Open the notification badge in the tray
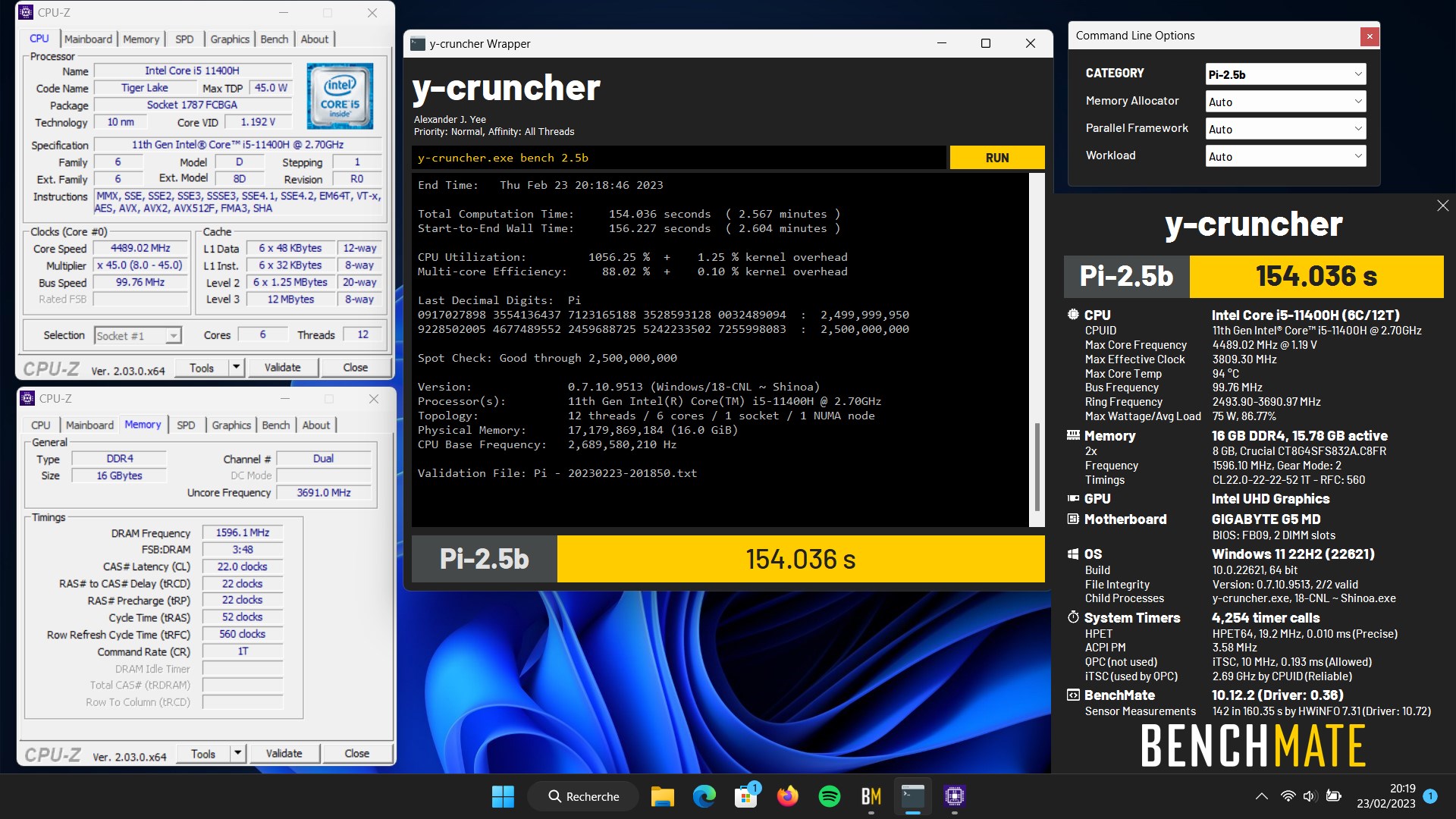 click(1430, 796)
